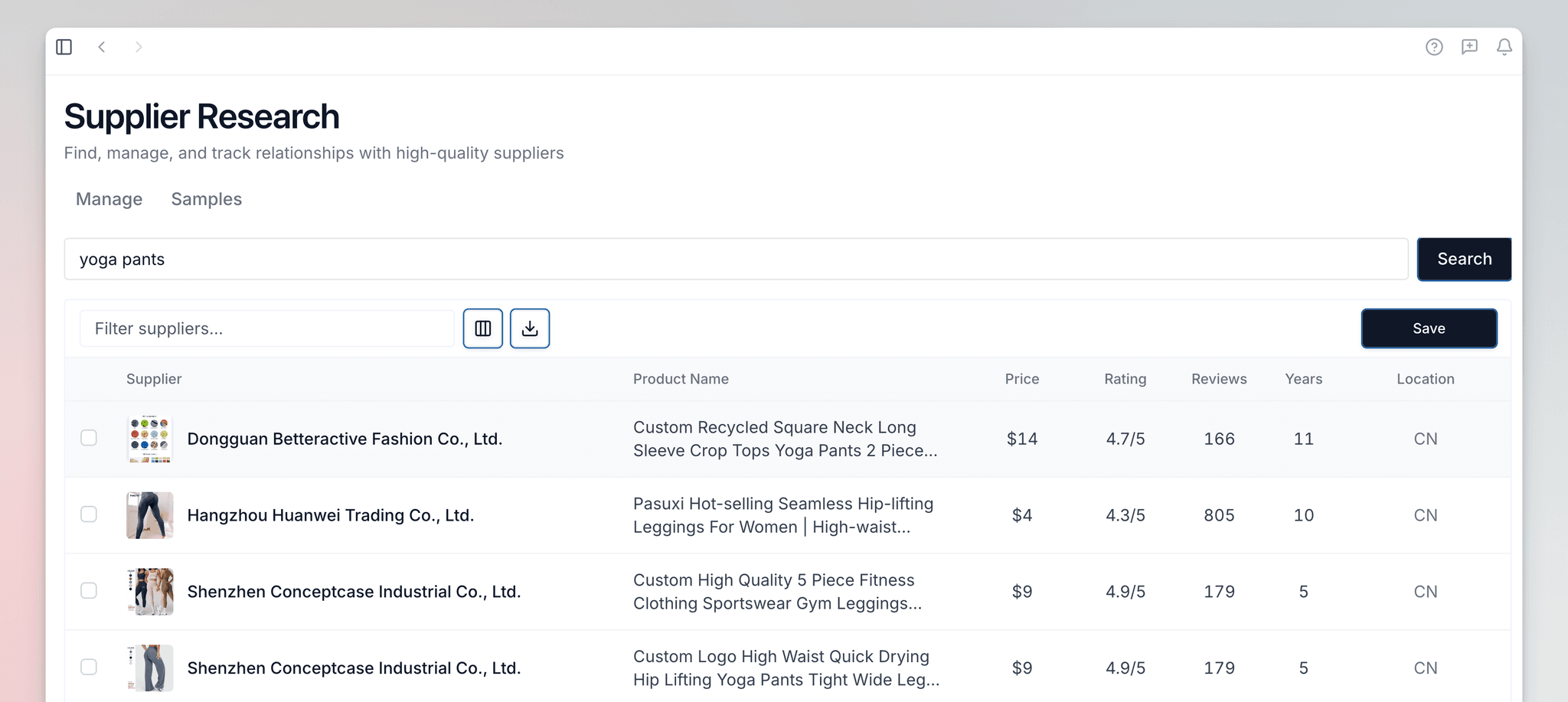The image size is (1568, 702).
Task: Sort by the Location column header
Action: (x=1426, y=379)
